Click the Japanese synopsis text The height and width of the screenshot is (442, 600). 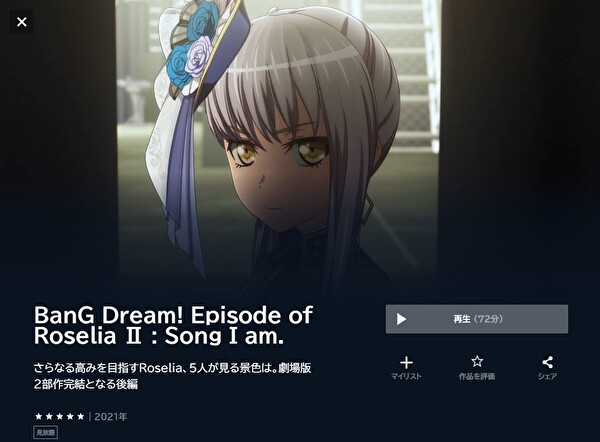172,376
